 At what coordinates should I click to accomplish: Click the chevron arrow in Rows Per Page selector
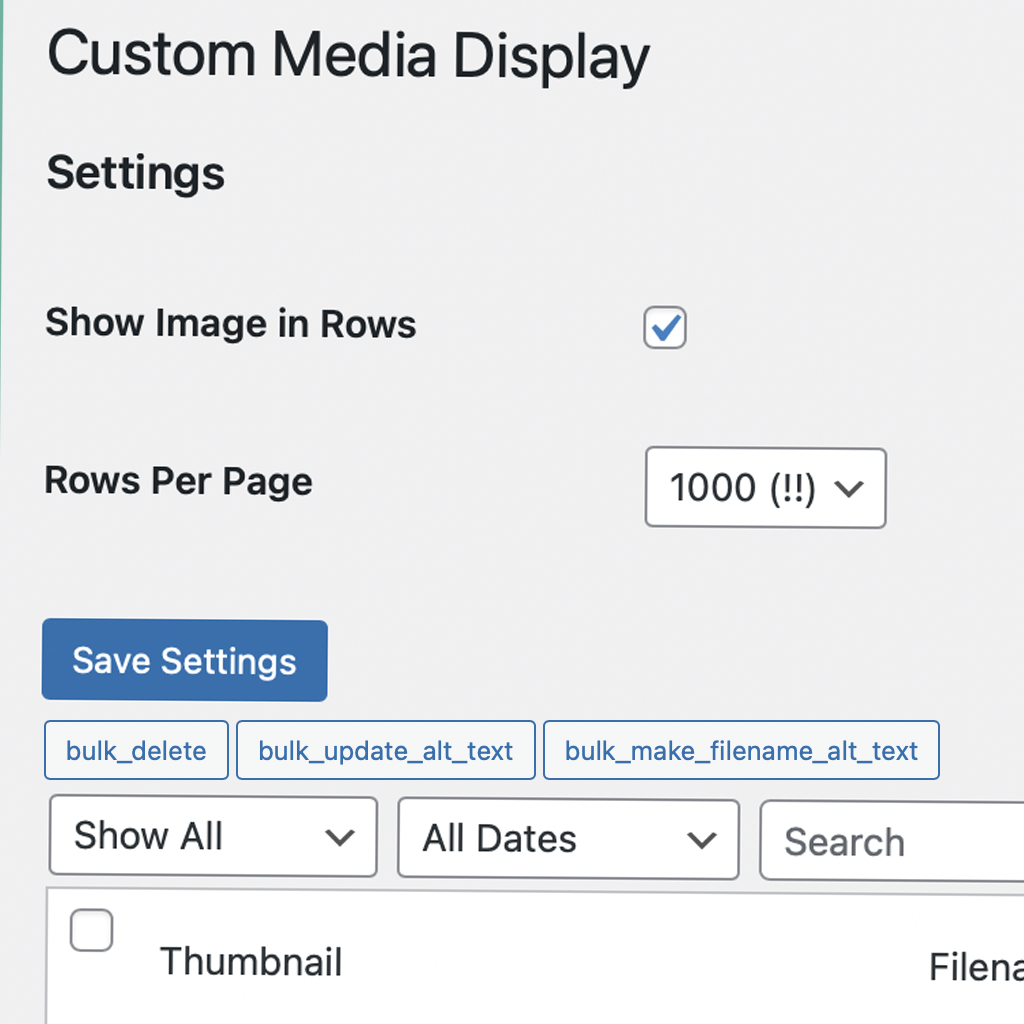pyautogui.click(x=849, y=488)
